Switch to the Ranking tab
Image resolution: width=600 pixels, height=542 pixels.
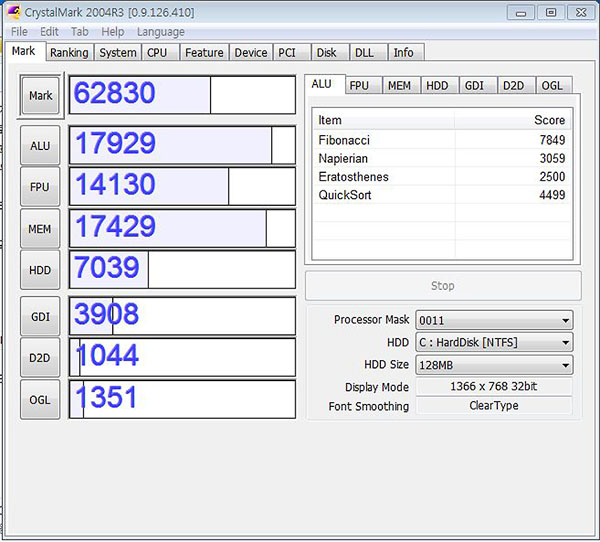(69, 52)
